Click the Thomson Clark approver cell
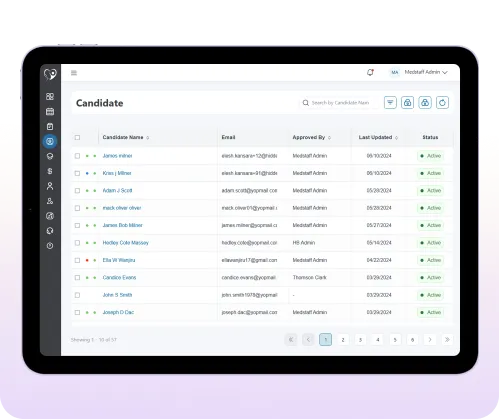 pos(310,277)
